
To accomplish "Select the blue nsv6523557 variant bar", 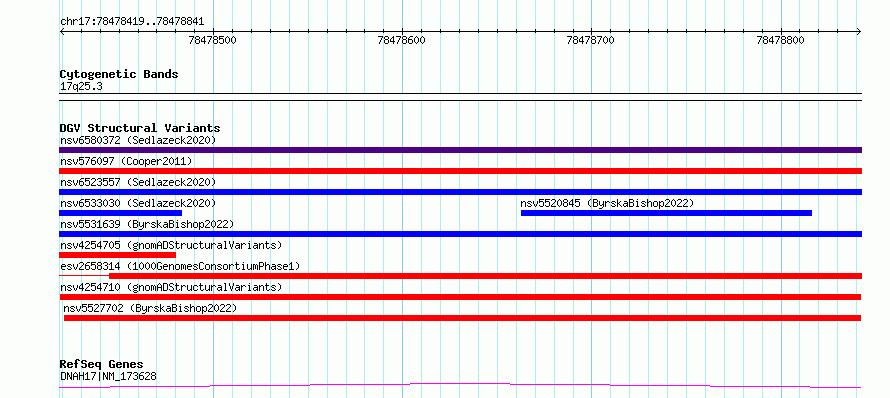I will (460, 192).
